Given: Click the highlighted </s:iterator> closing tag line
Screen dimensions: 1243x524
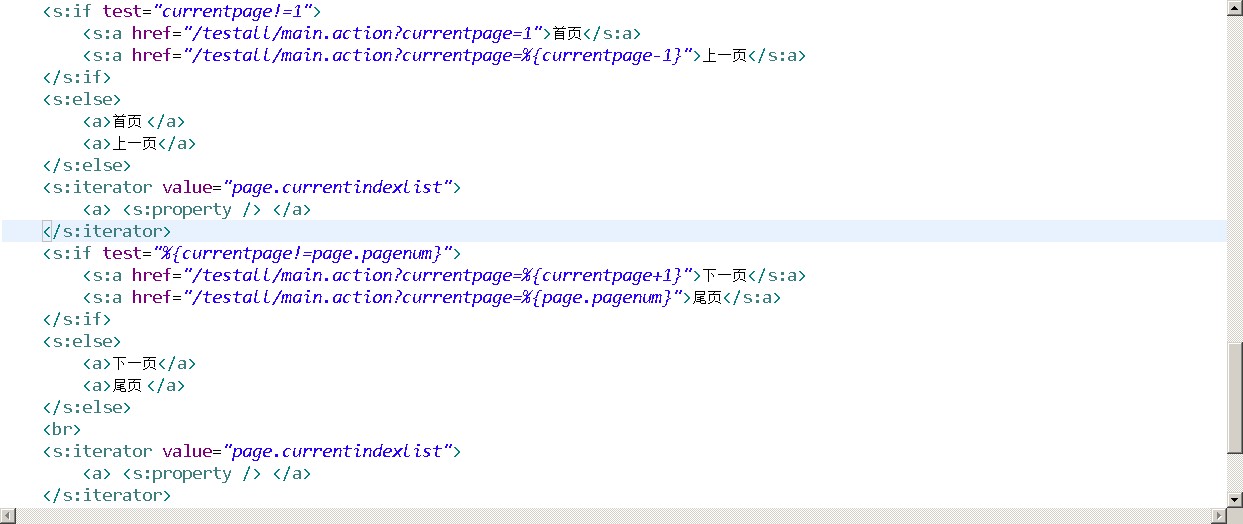Looking at the screenshot, I should click(x=107, y=231).
